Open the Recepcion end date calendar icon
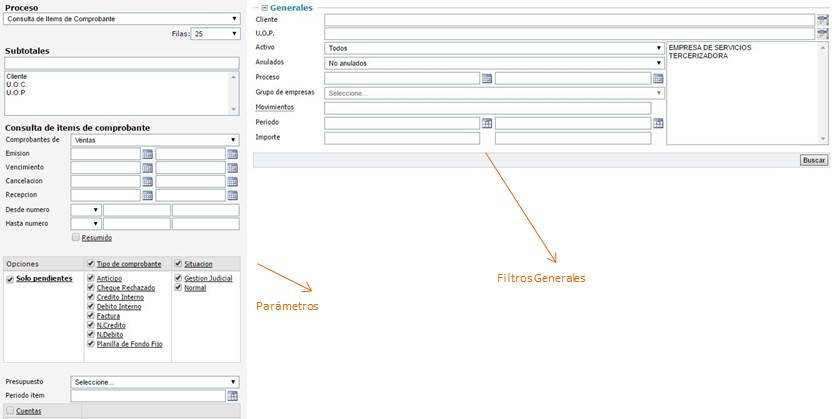 tap(232, 196)
